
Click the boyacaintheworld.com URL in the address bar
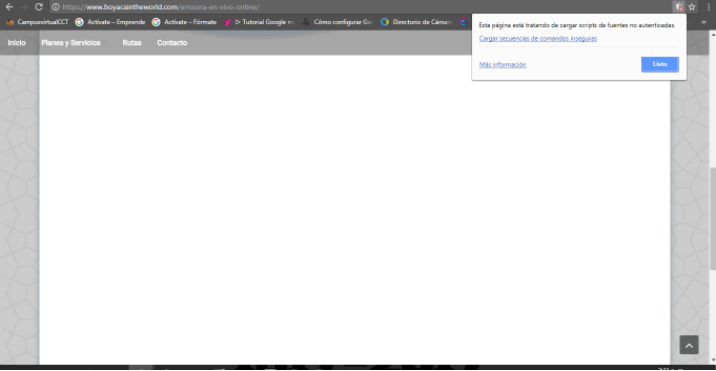161,7
